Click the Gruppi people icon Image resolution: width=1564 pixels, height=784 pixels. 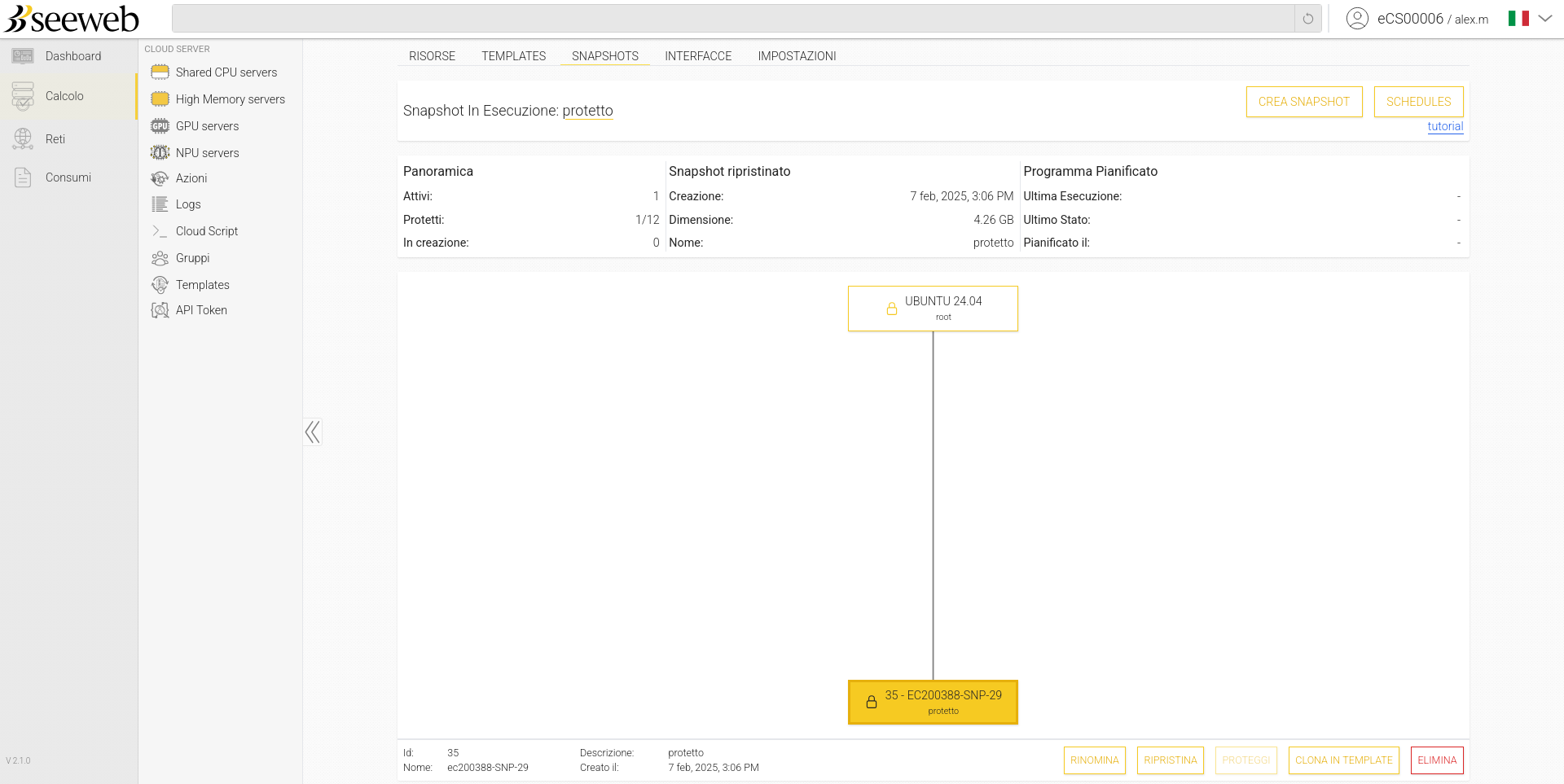[x=160, y=258]
